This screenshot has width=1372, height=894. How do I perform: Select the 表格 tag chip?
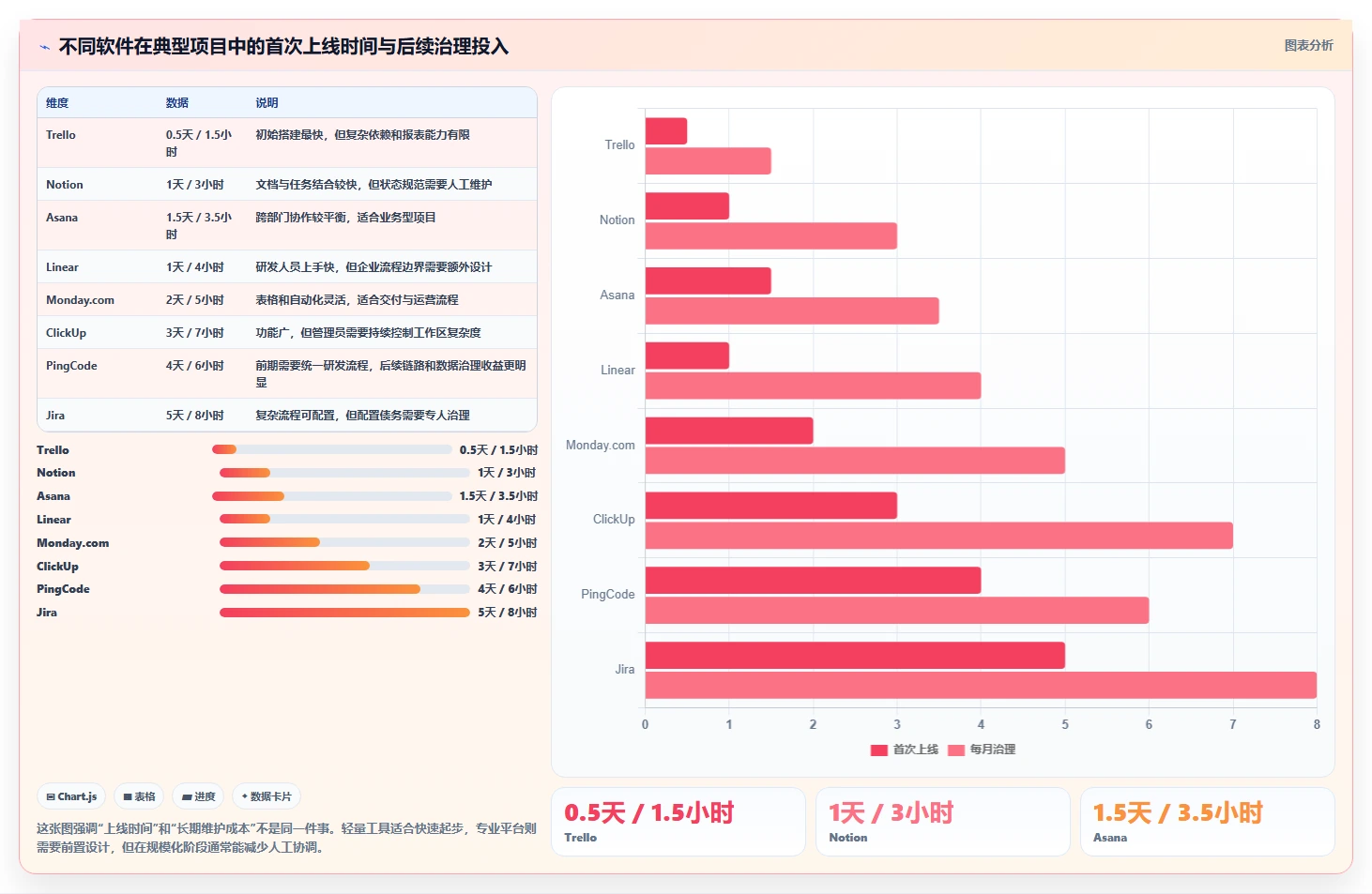click(139, 796)
